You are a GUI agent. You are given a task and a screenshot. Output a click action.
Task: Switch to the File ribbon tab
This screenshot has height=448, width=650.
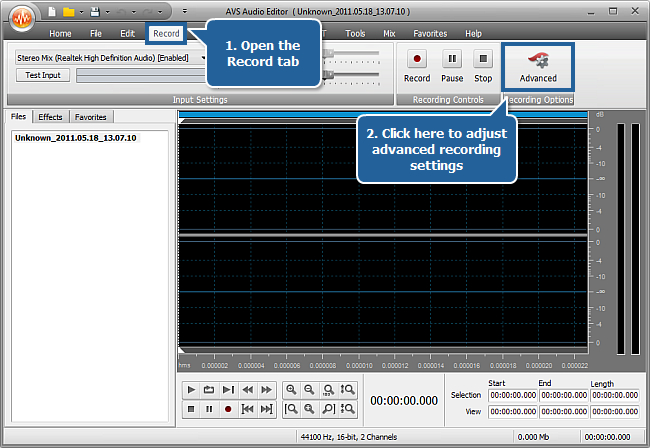[96, 34]
